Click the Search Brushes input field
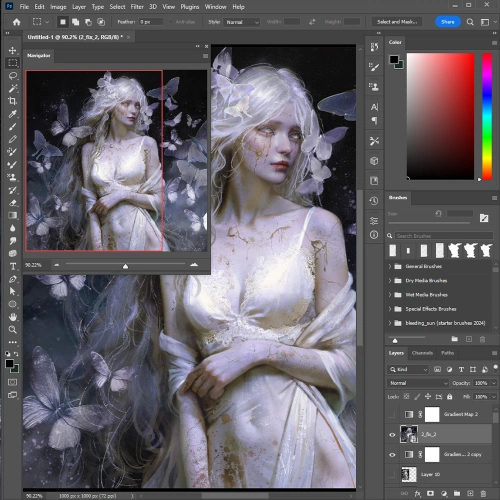Image resolution: width=500 pixels, height=500 pixels. (444, 236)
